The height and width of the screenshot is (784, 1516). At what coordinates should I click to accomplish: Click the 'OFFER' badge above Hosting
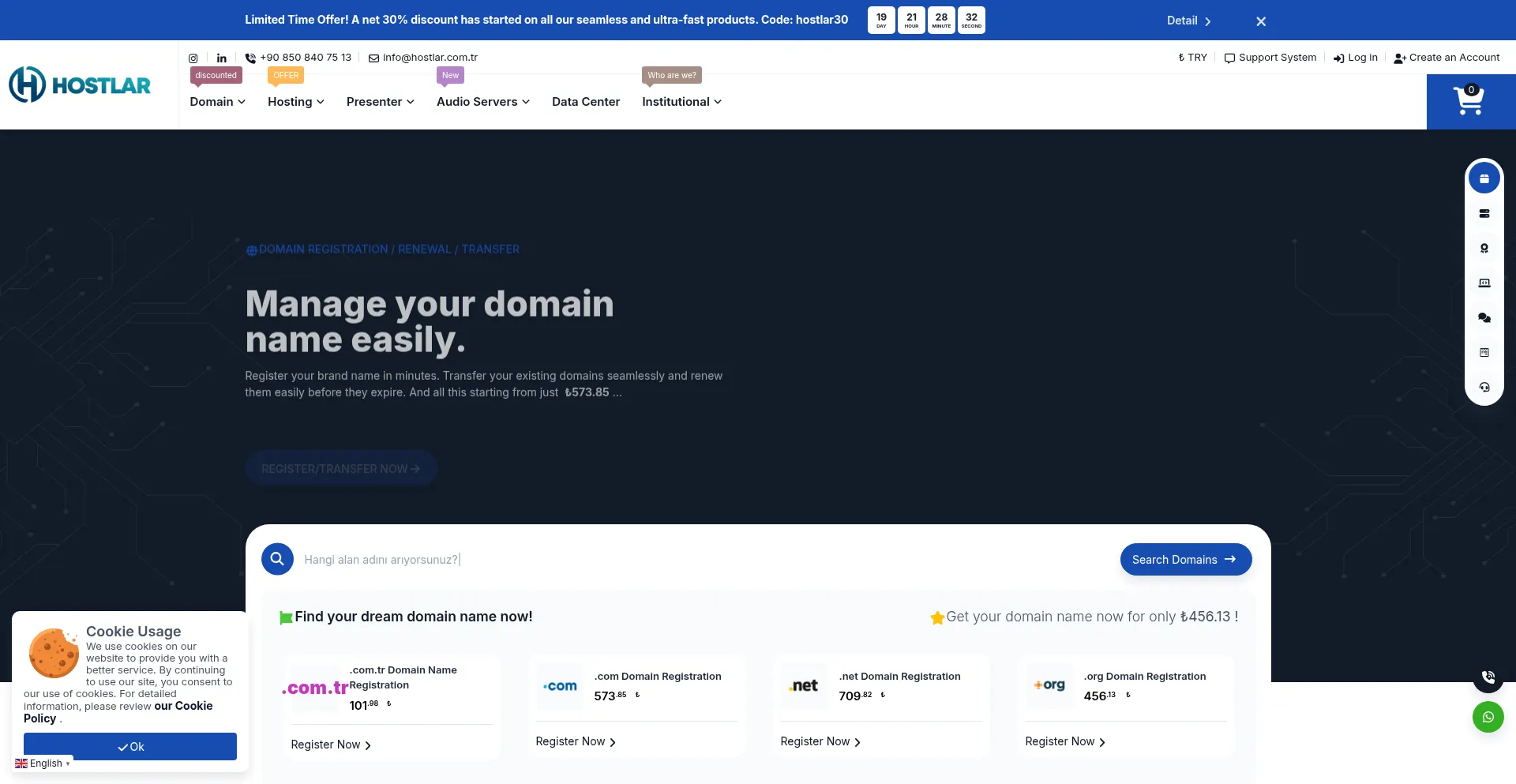(x=286, y=75)
